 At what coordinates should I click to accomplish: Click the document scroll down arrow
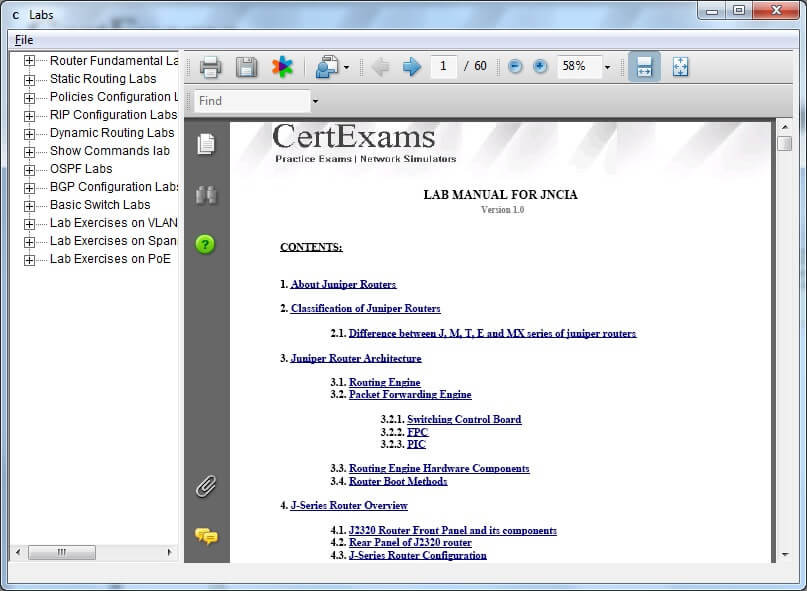(784, 554)
